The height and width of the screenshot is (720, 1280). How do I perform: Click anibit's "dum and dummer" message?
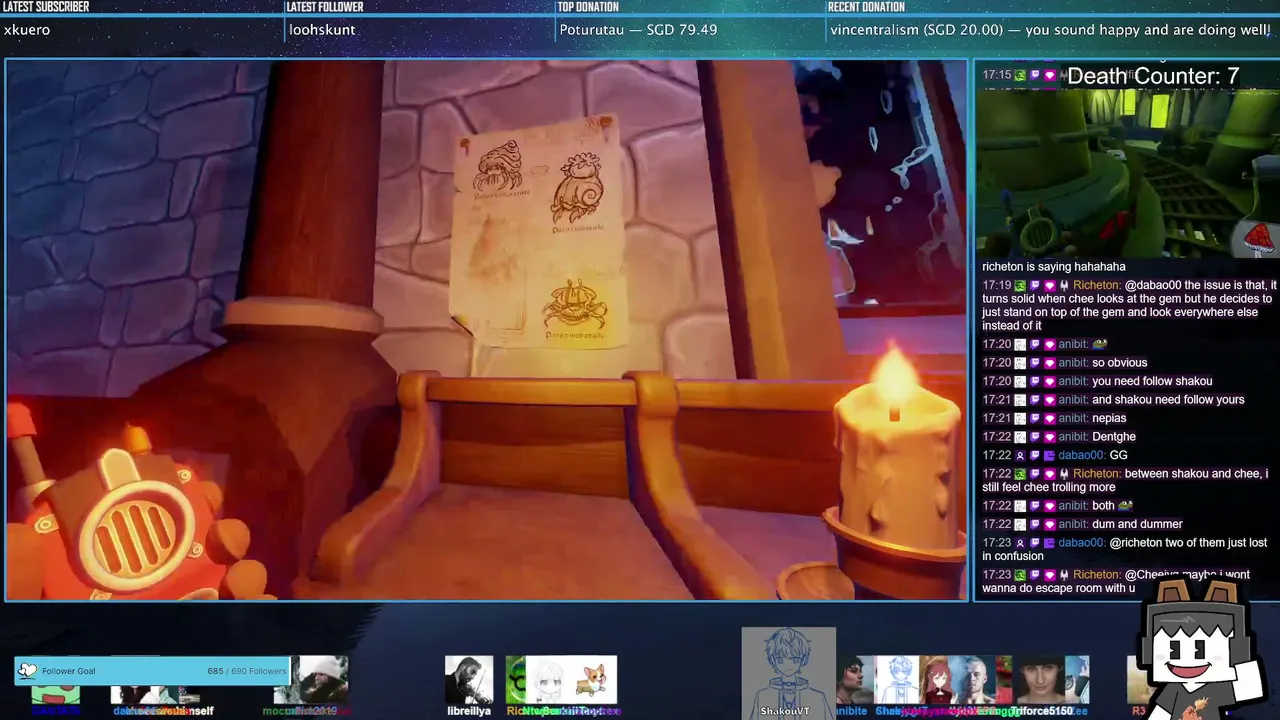(1137, 524)
